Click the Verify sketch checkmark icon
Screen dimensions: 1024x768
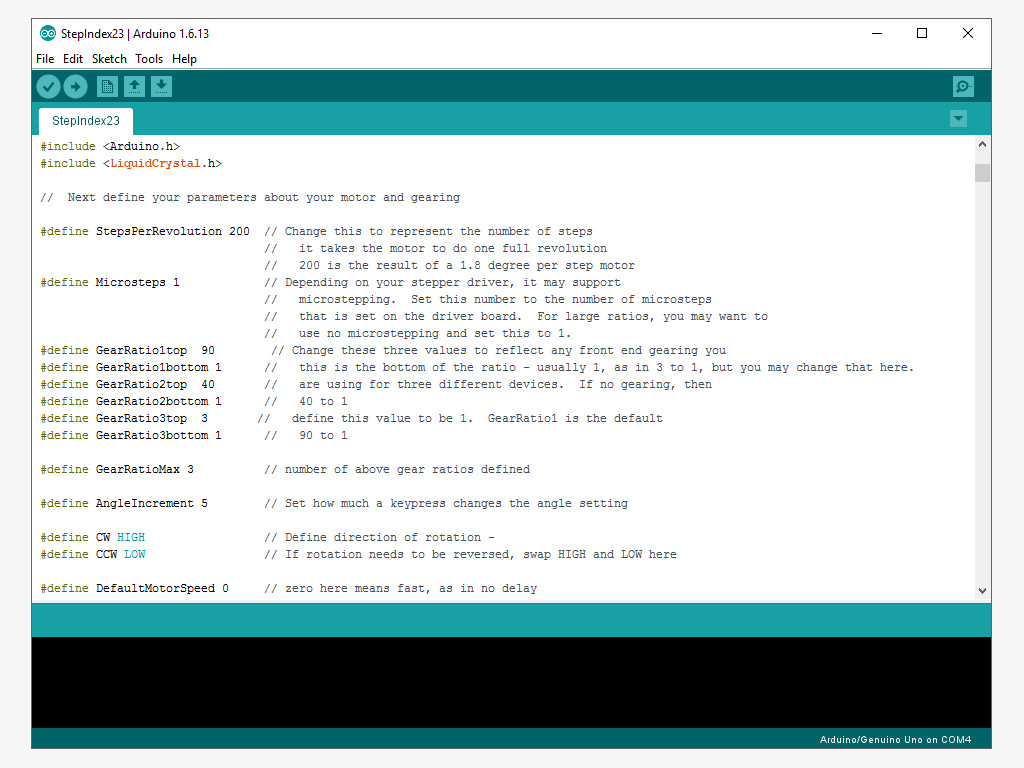coord(48,87)
